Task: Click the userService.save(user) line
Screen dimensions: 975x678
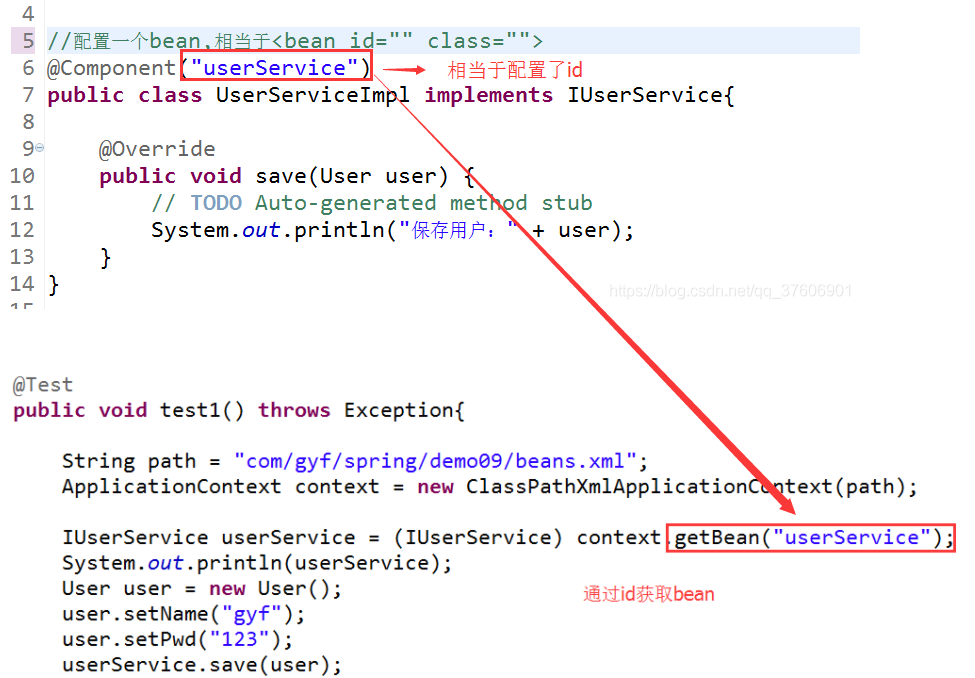Action: (x=202, y=665)
